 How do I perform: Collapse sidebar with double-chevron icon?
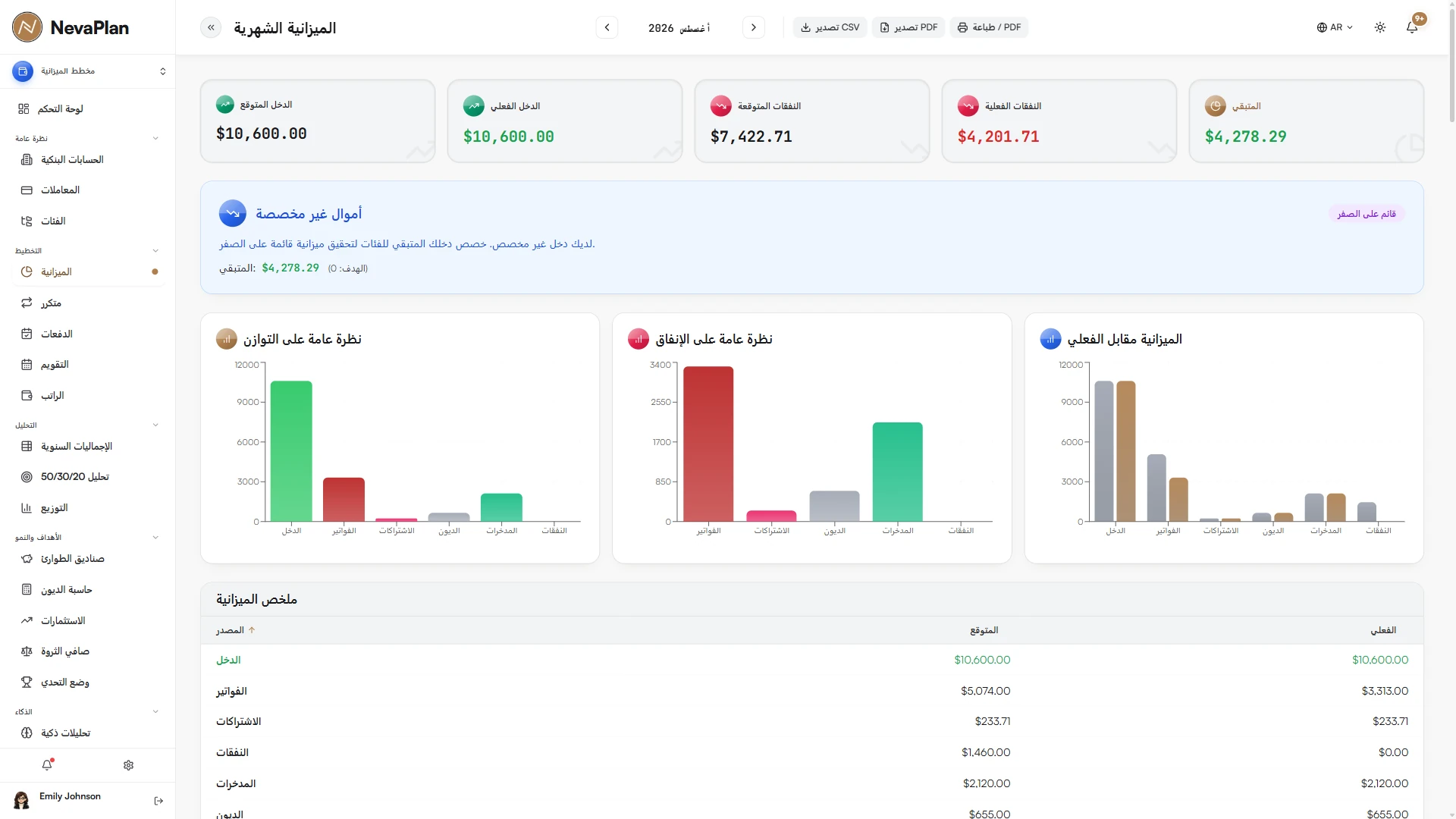point(211,27)
